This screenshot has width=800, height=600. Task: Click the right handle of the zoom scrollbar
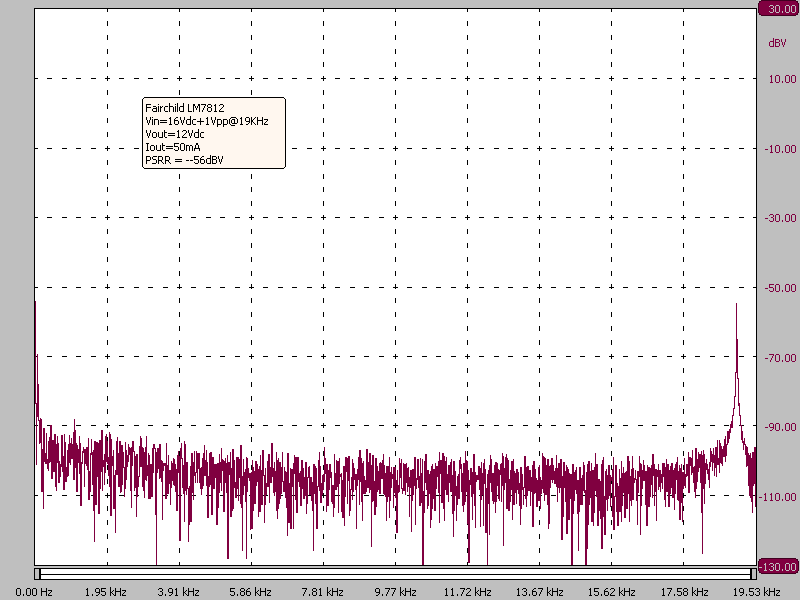pos(754,573)
